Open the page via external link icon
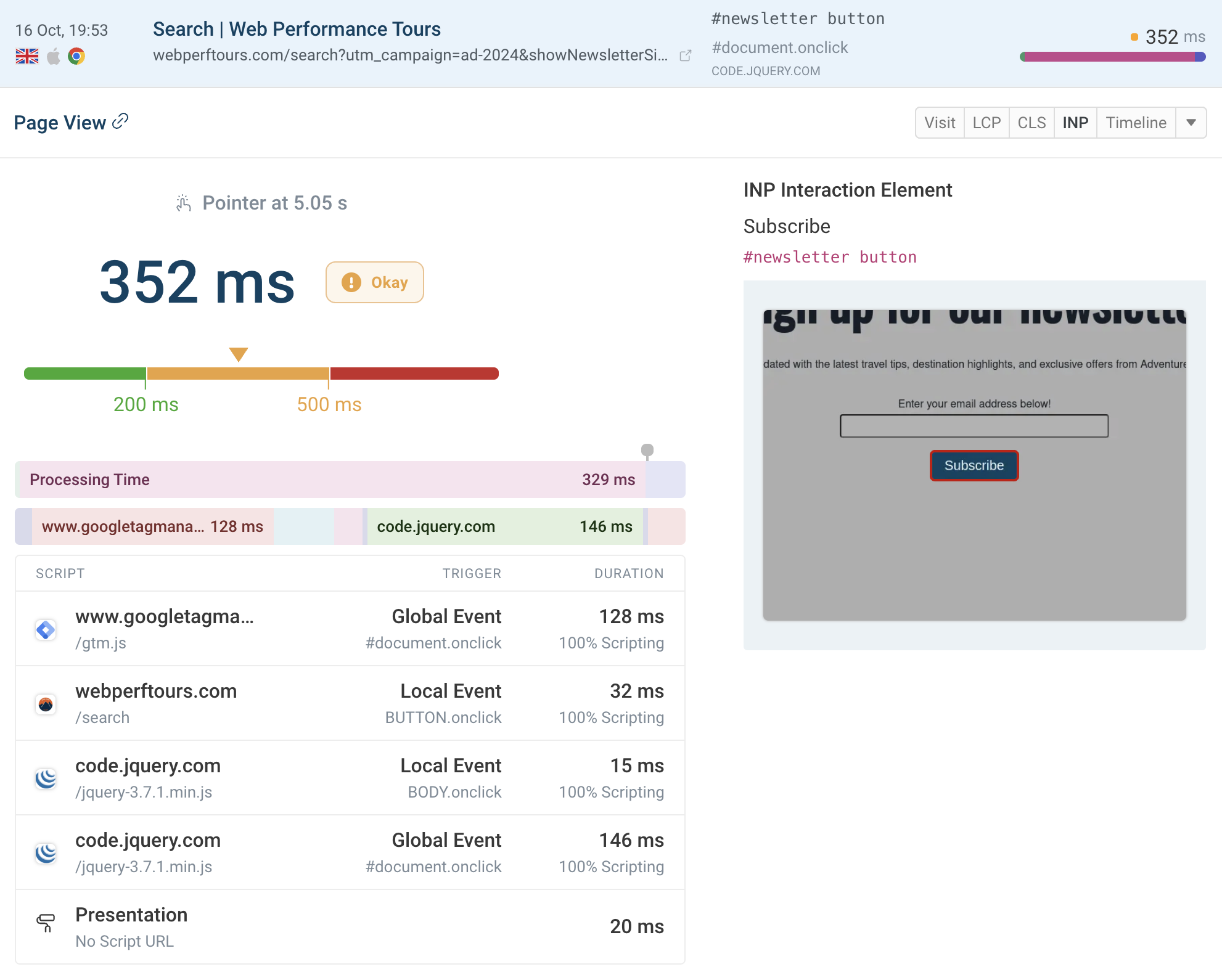The width and height of the screenshot is (1222, 980). [x=686, y=55]
